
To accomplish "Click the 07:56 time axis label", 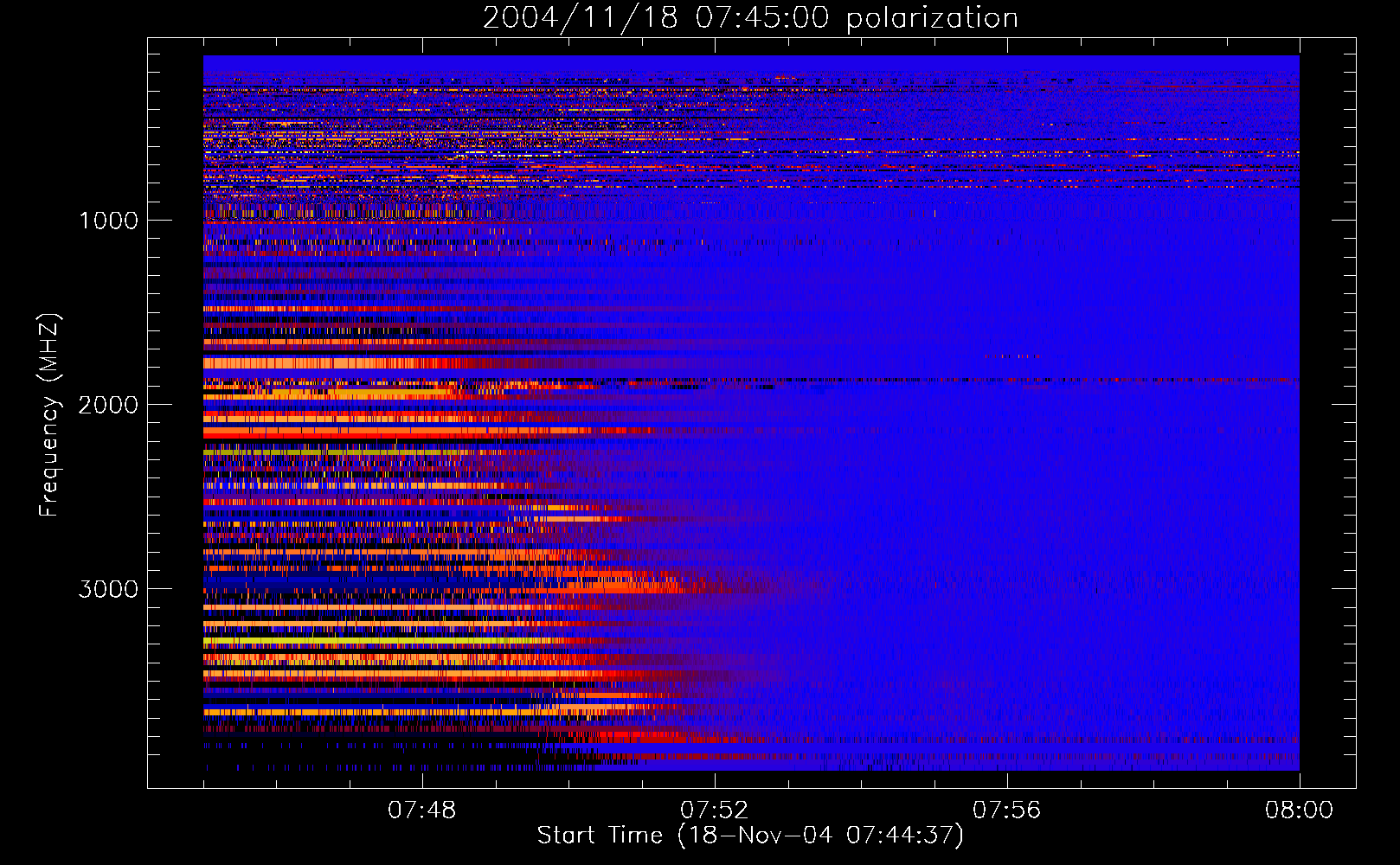I will point(1006,811).
